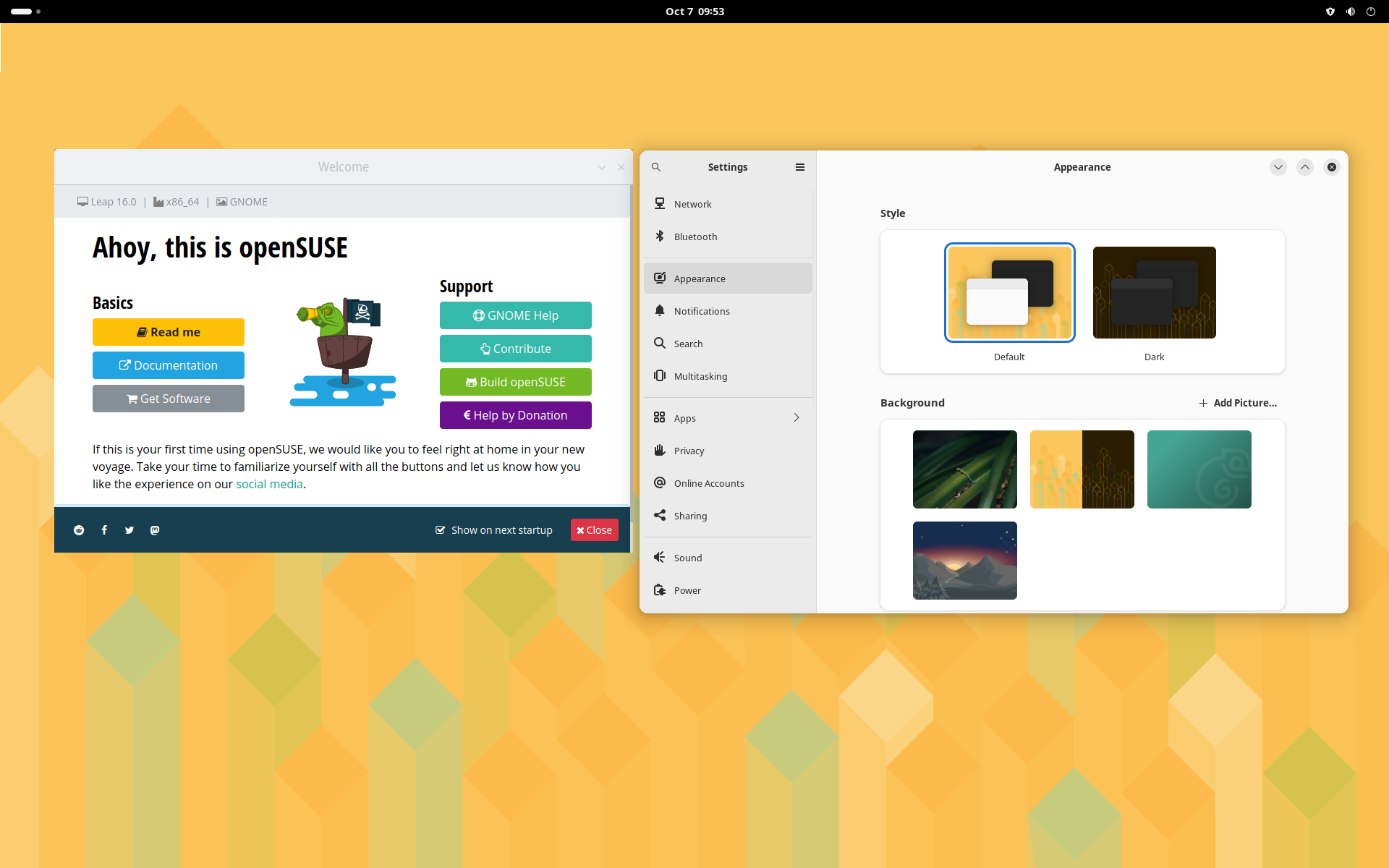The height and width of the screenshot is (868, 1389).
Task: Select the green aerial field background thumbnail
Action: click(x=964, y=468)
